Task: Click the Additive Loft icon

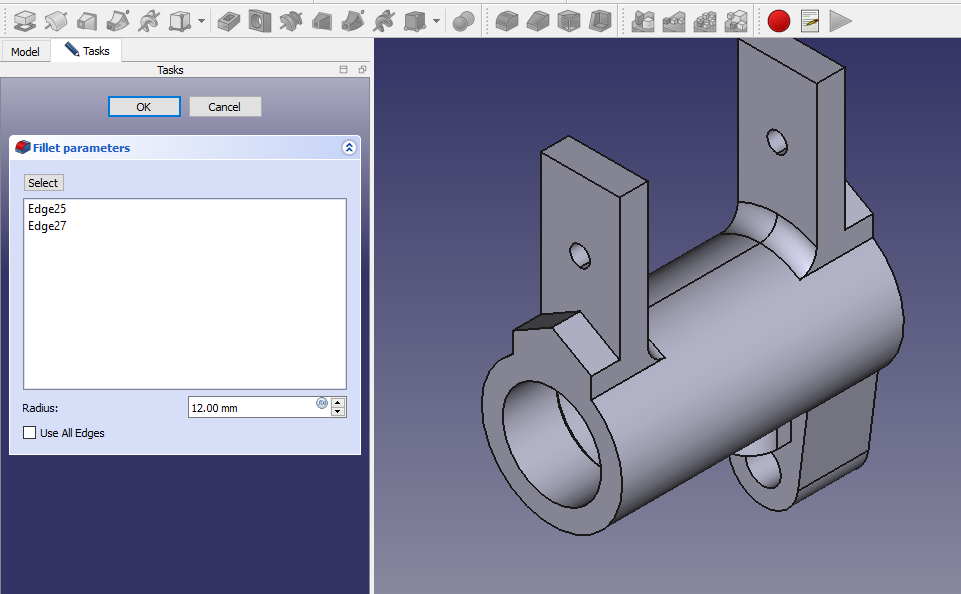Action: point(87,20)
